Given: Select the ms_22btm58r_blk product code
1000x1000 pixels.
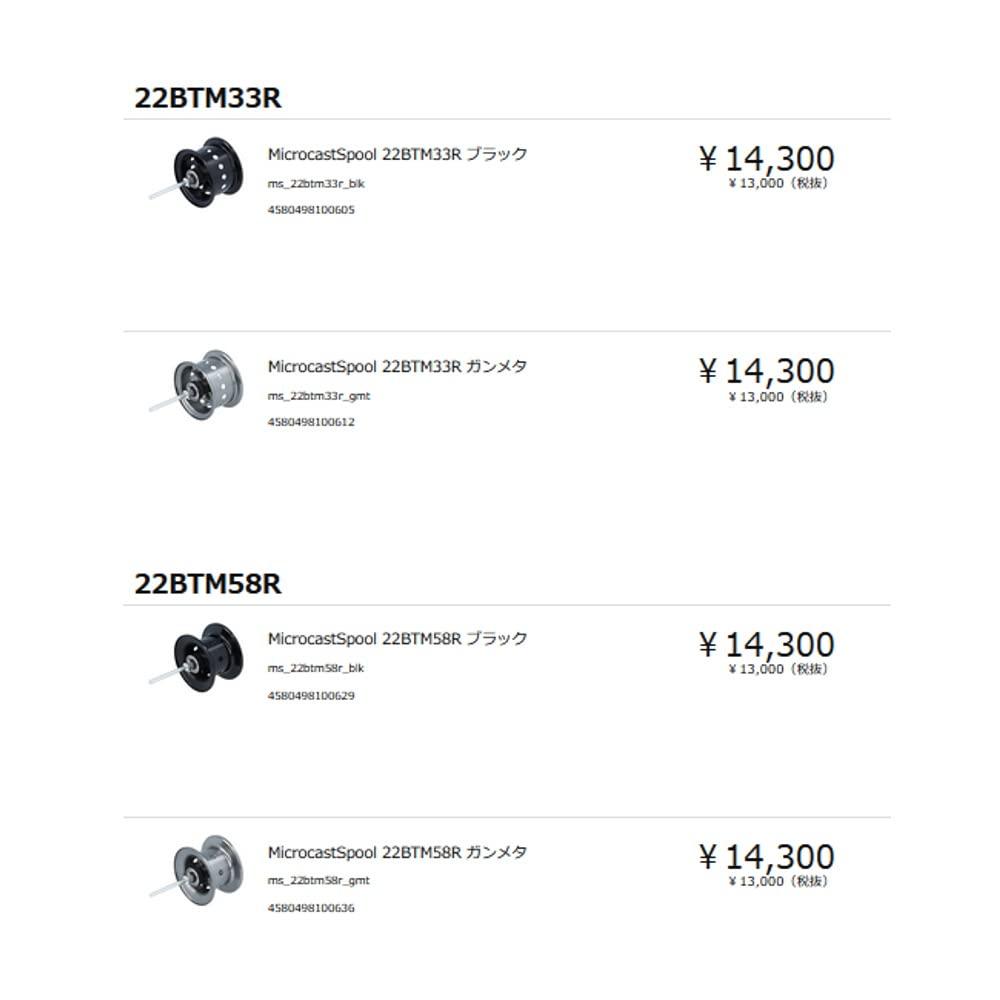Looking at the screenshot, I should click(316, 668).
